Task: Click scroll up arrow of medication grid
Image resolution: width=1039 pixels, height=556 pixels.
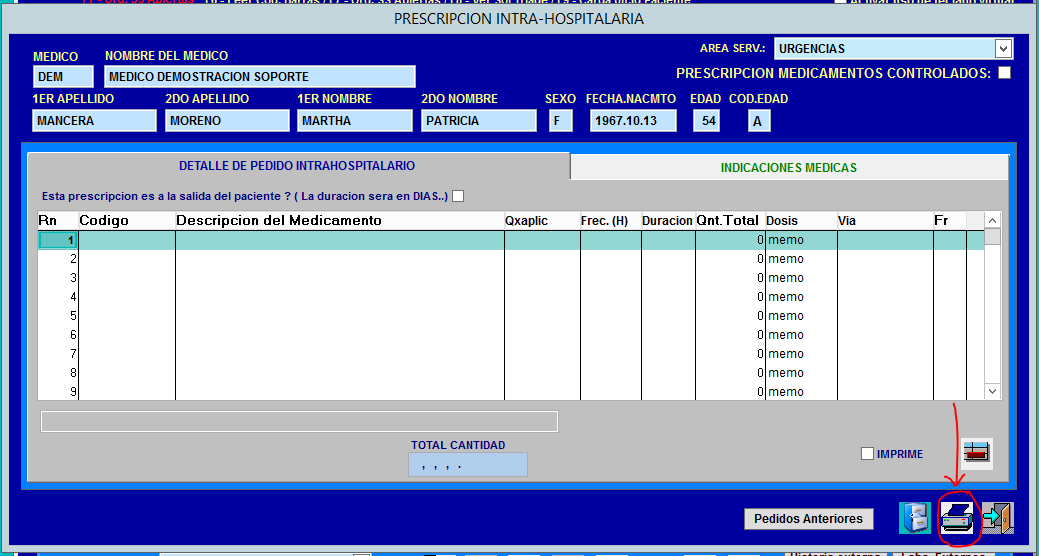Action: [x=992, y=221]
